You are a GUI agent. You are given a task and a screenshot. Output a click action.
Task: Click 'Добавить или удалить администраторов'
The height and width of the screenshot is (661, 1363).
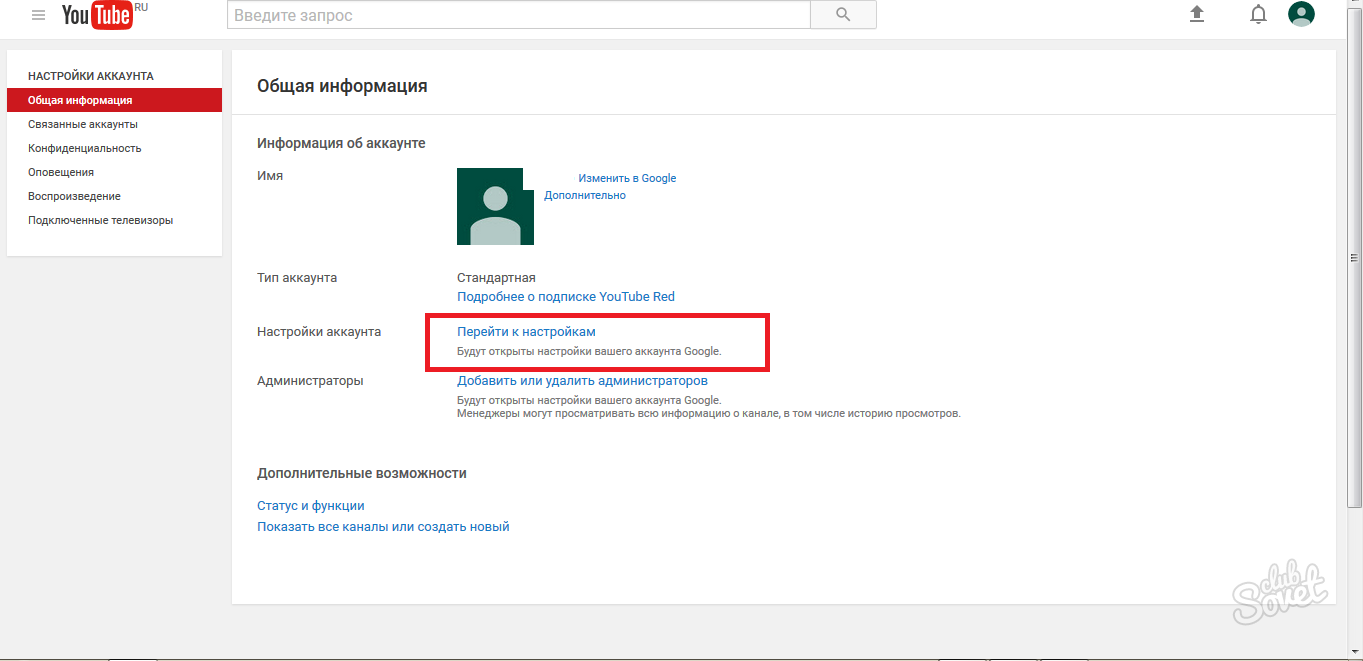[582, 380]
